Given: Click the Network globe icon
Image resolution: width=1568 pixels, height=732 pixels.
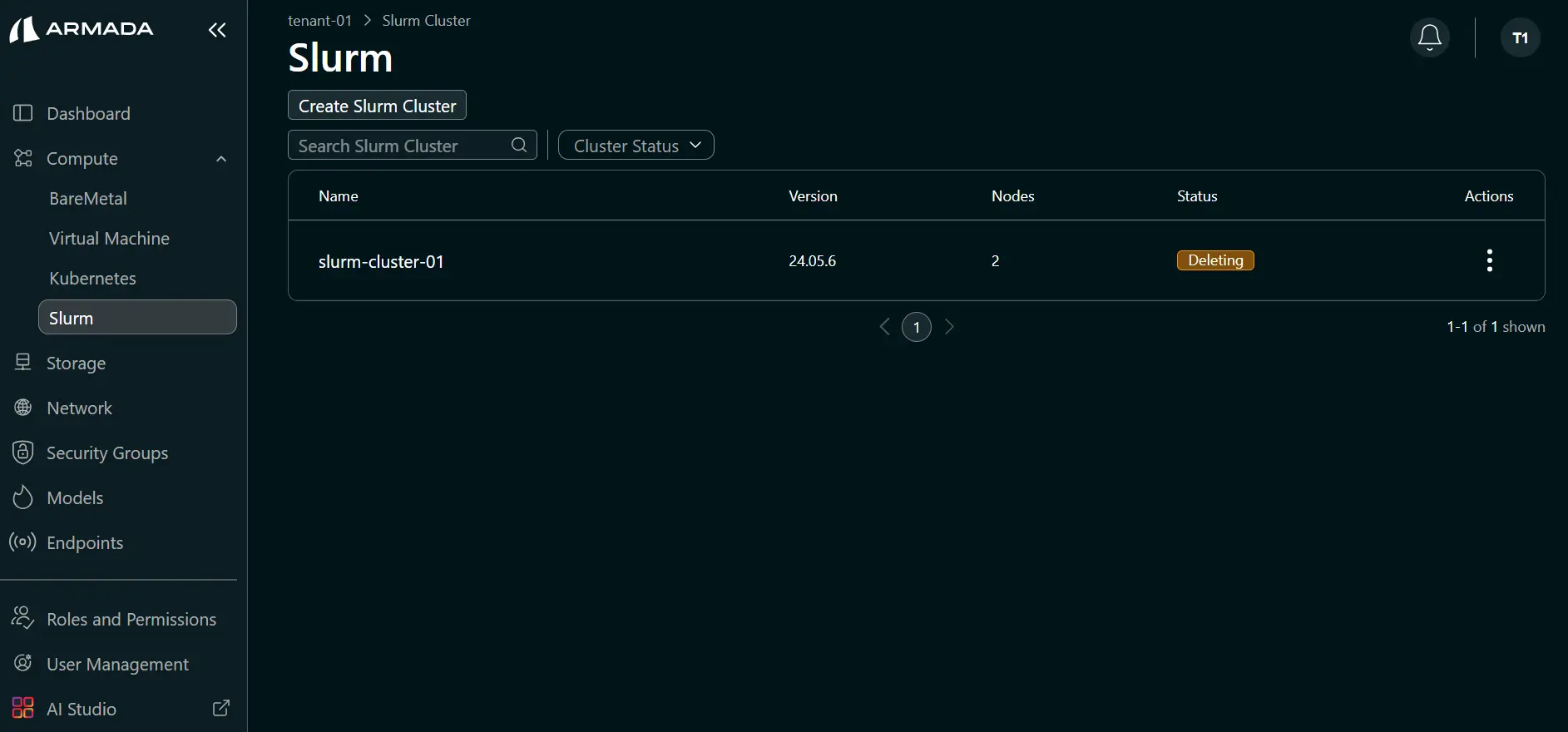Looking at the screenshot, I should point(23,408).
